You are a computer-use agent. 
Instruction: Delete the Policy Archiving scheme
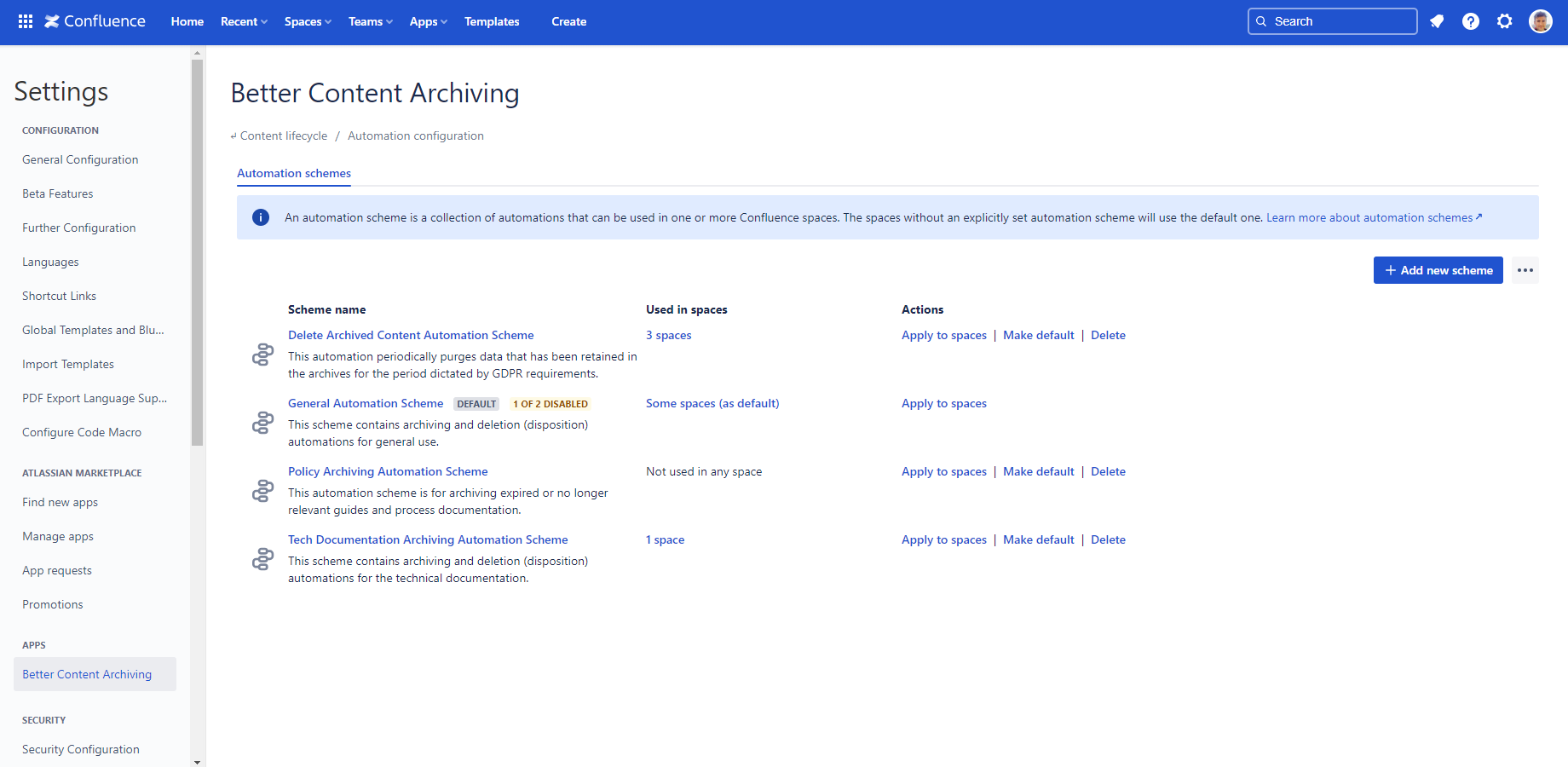1108,471
